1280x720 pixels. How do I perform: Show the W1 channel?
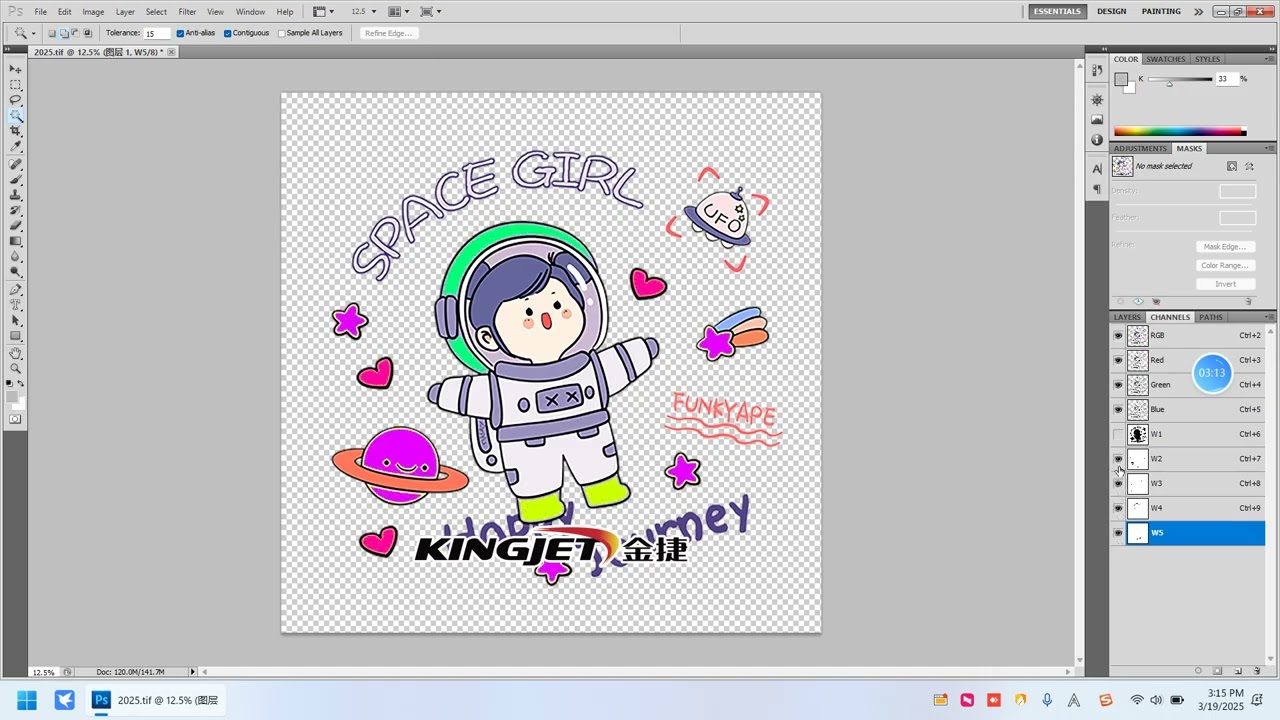coord(1118,434)
